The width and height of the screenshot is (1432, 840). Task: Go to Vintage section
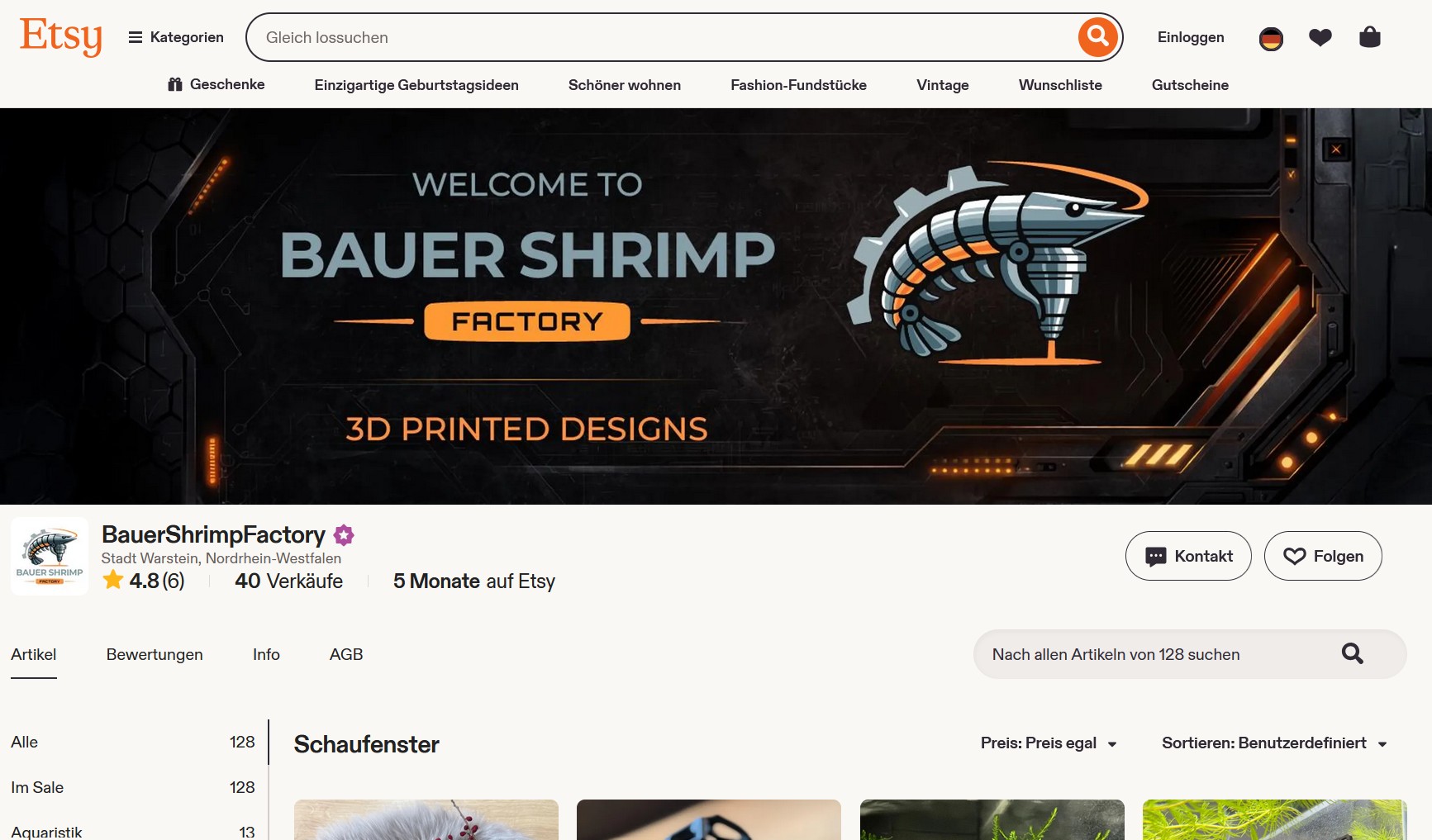coord(943,85)
